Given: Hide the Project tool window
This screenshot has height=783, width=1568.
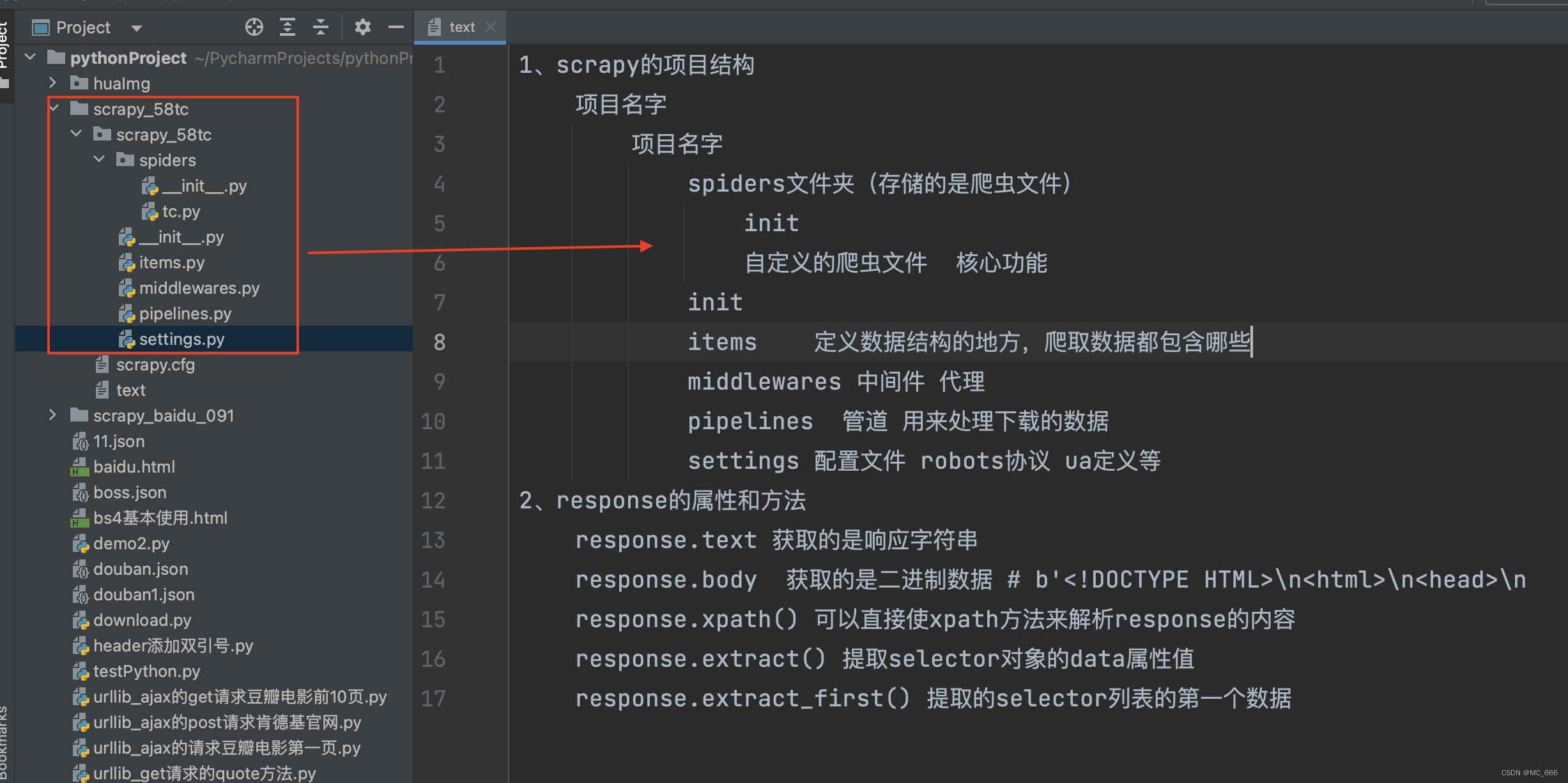Looking at the screenshot, I should [396, 27].
